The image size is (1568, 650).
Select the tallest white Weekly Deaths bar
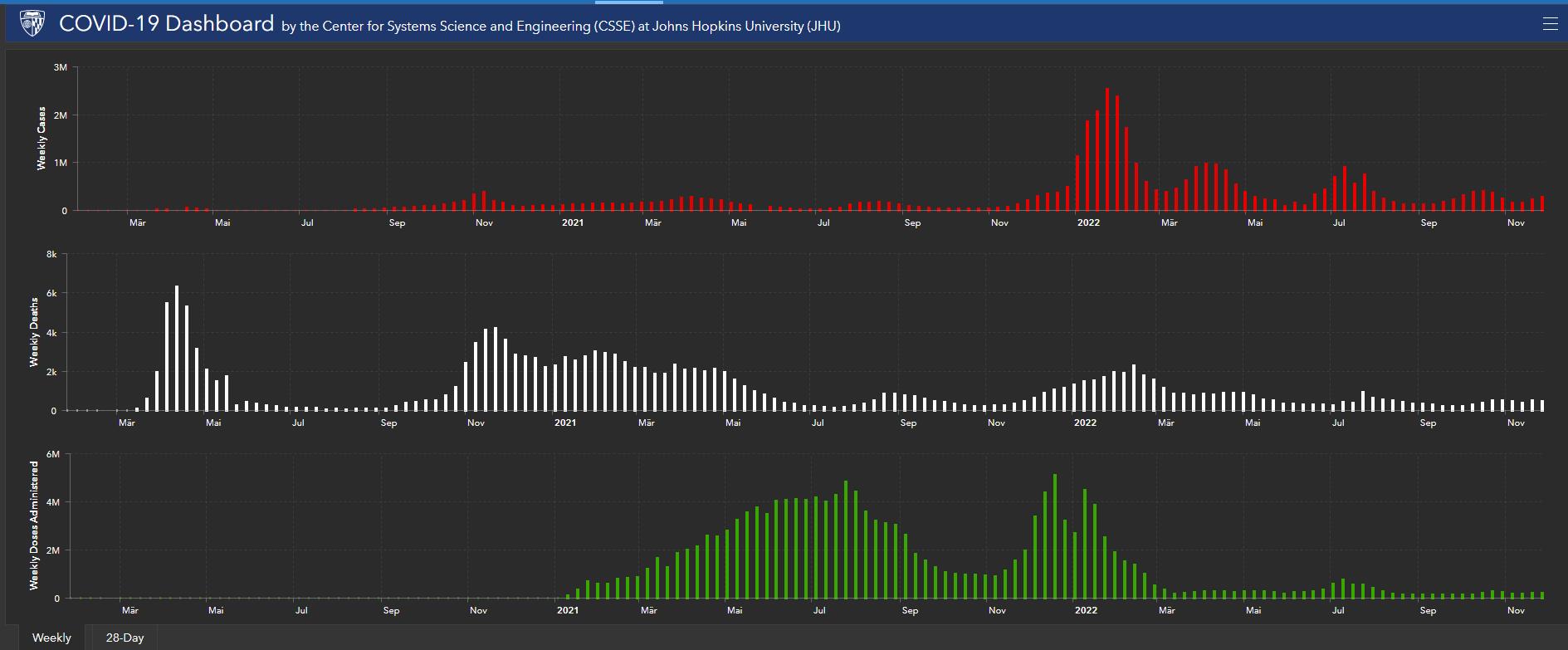[x=177, y=349]
